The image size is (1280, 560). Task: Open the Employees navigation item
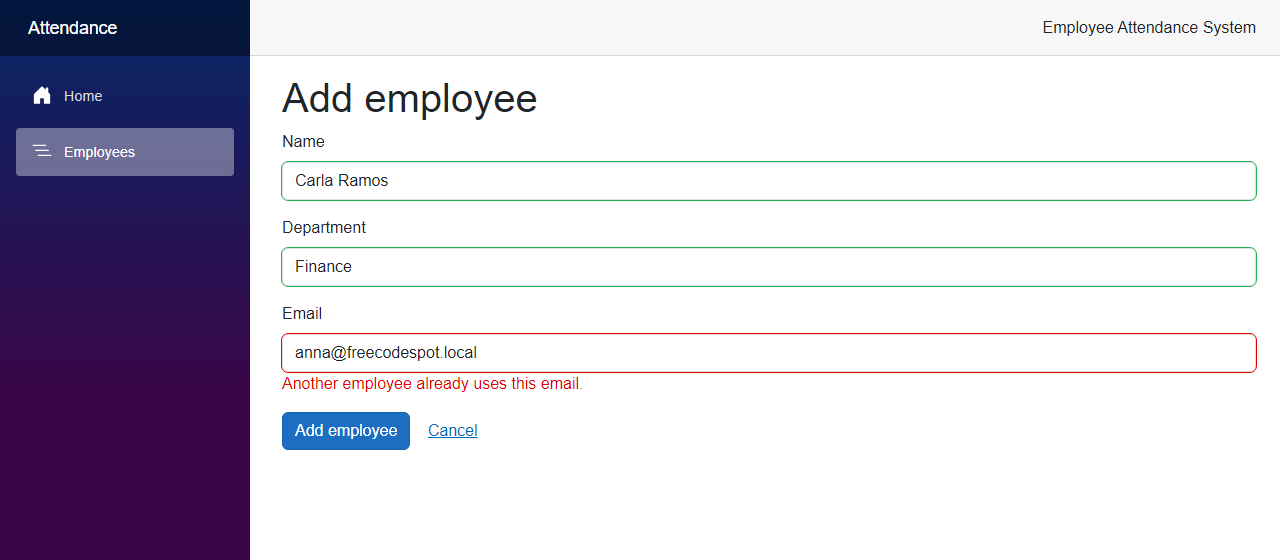(125, 152)
